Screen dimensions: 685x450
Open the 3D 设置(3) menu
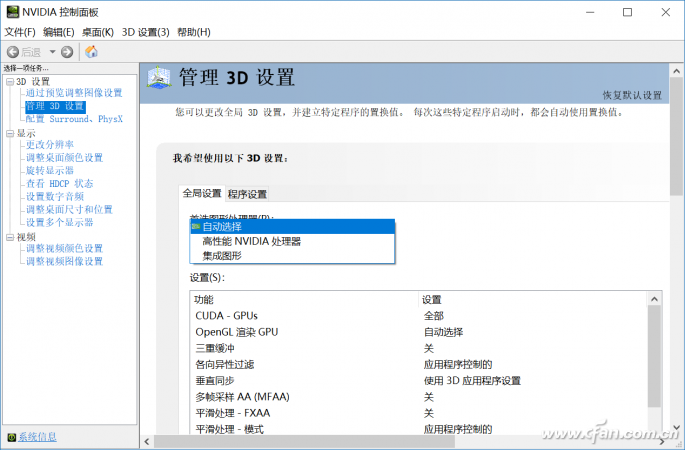click(145, 32)
